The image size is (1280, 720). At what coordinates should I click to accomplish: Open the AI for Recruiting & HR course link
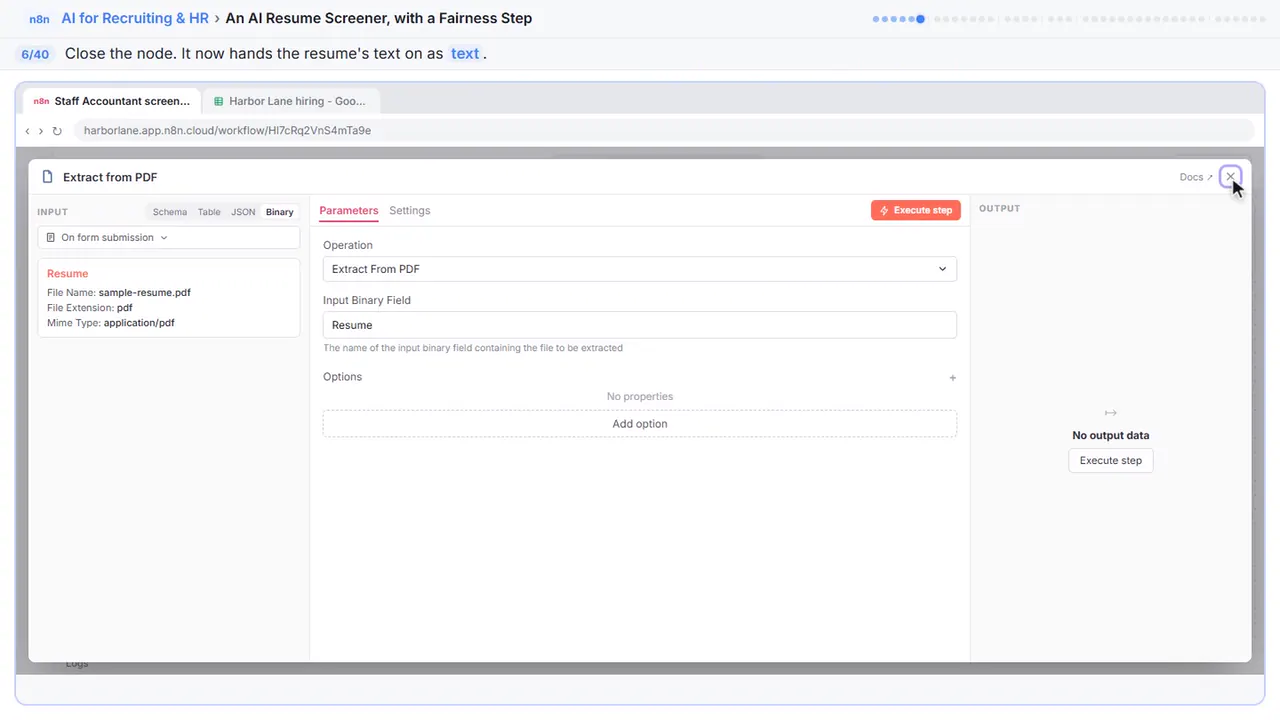135,18
